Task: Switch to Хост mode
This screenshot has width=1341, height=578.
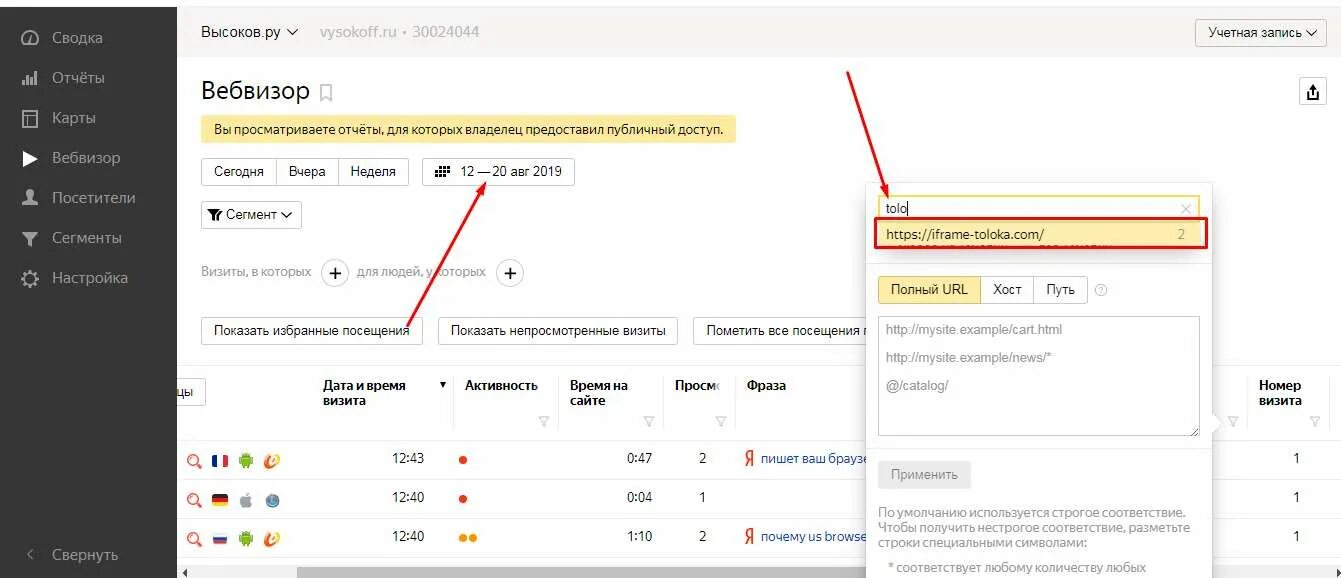Action: point(1007,290)
